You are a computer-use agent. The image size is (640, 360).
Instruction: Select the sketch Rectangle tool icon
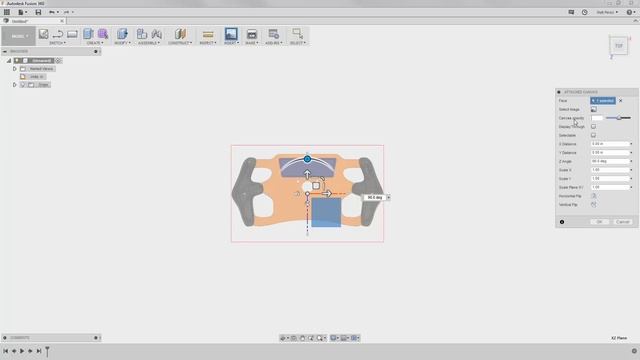point(72,34)
